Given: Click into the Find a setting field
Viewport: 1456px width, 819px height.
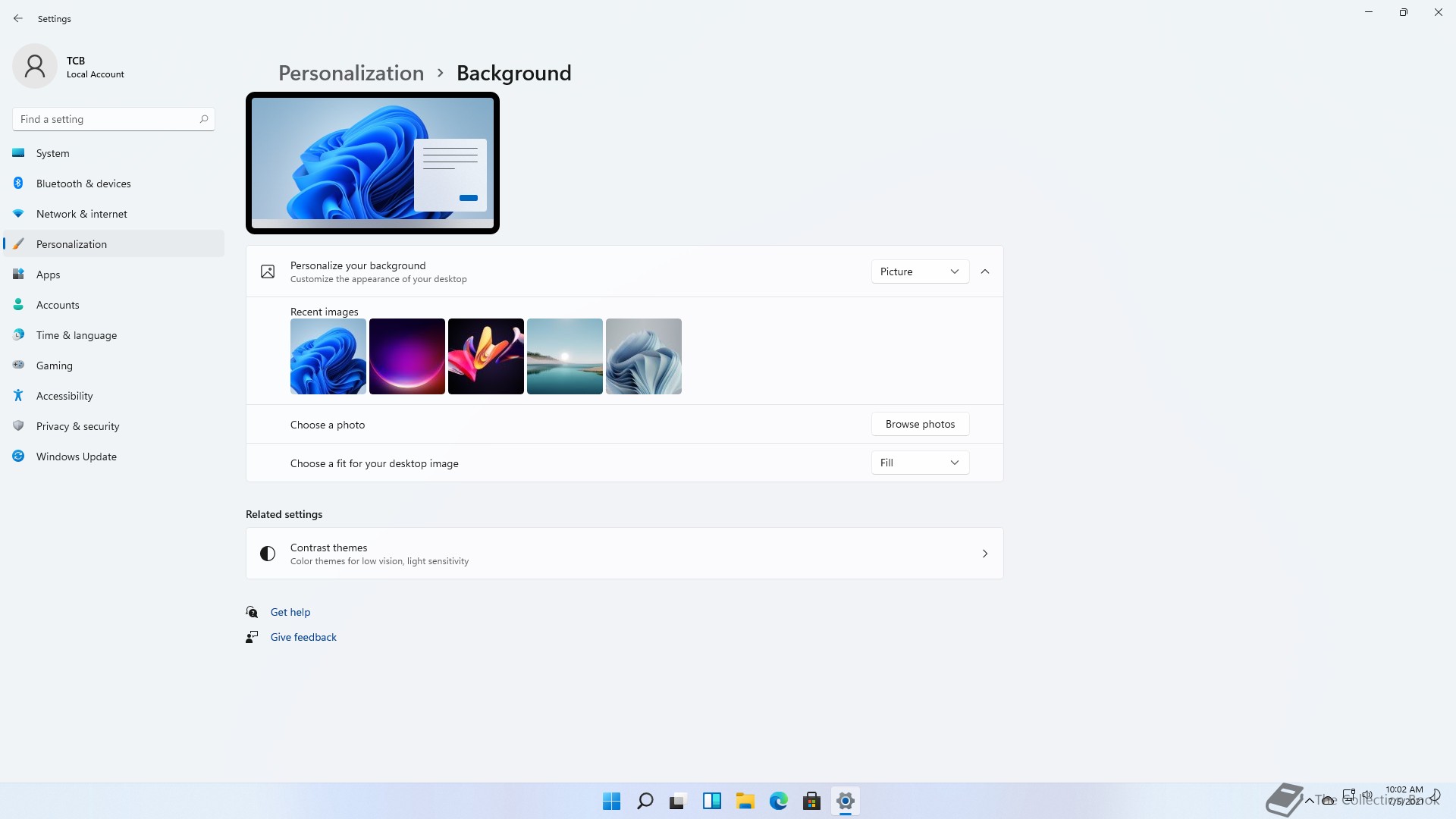Looking at the screenshot, I should [114, 119].
